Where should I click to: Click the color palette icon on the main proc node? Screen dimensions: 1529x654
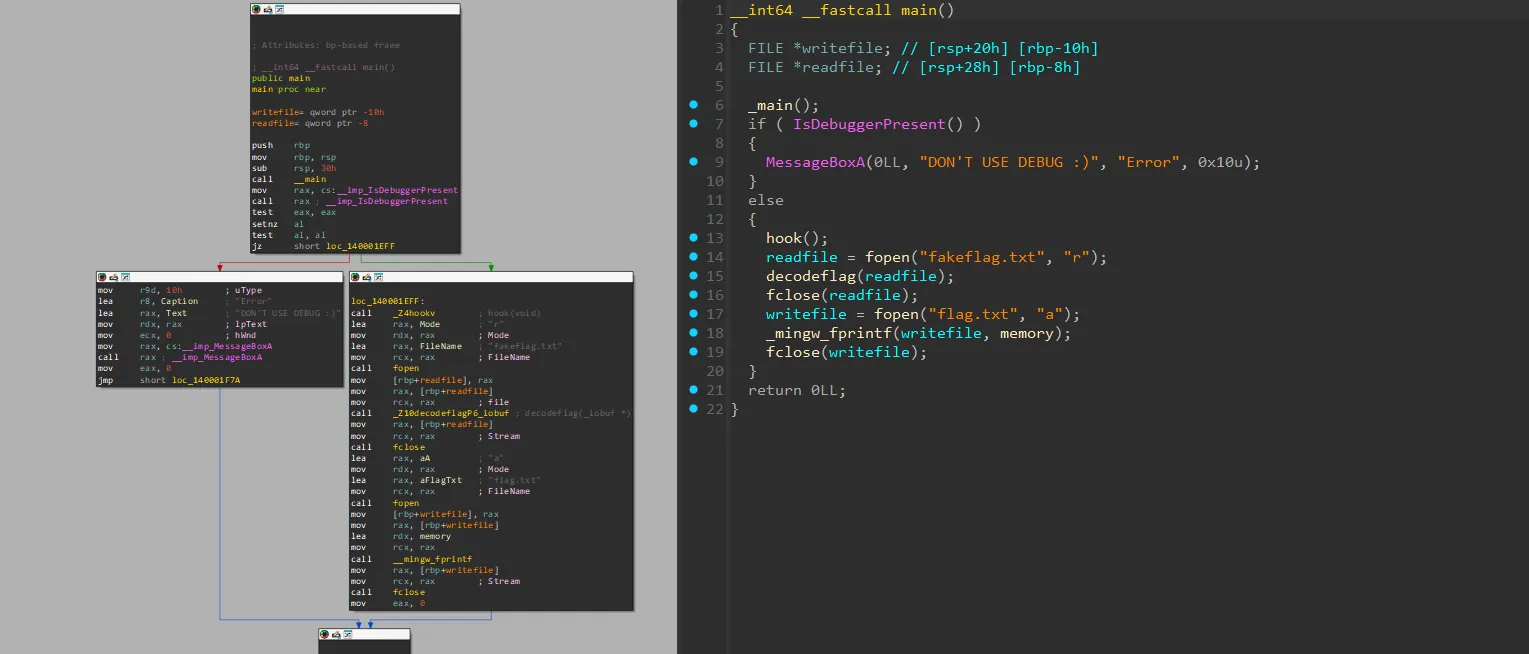coord(257,9)
